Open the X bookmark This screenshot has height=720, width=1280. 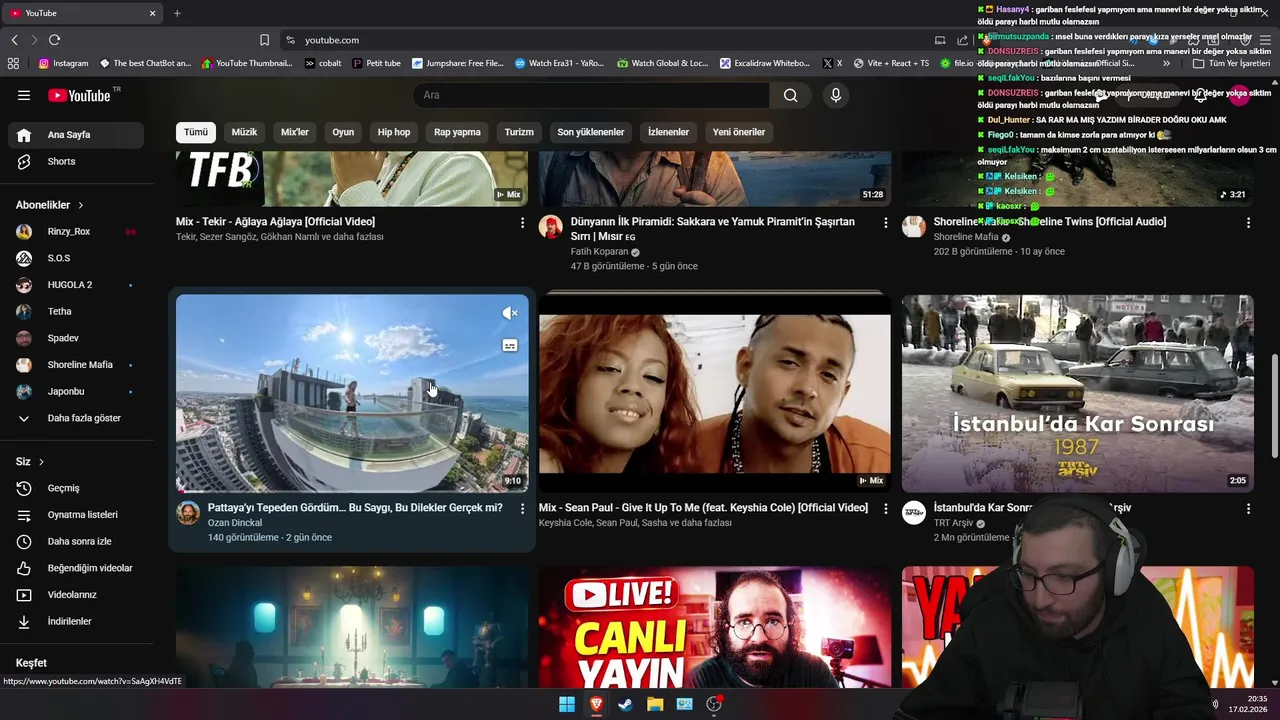pyautogui.click(x=832, y=63)
